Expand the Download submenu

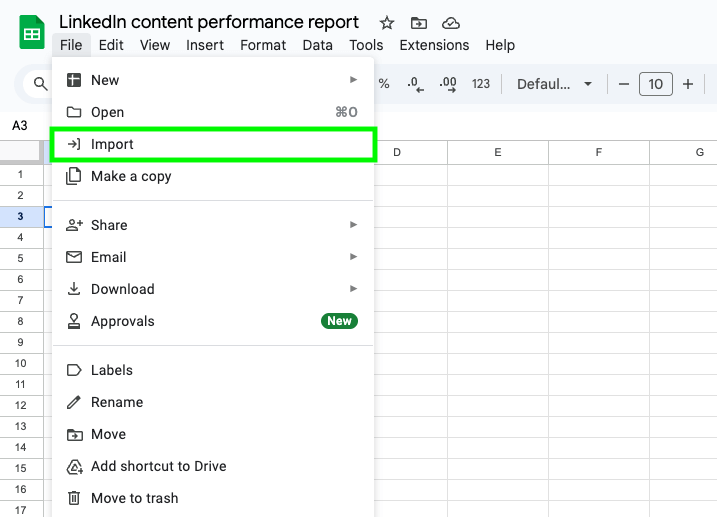tap(213, 289)
